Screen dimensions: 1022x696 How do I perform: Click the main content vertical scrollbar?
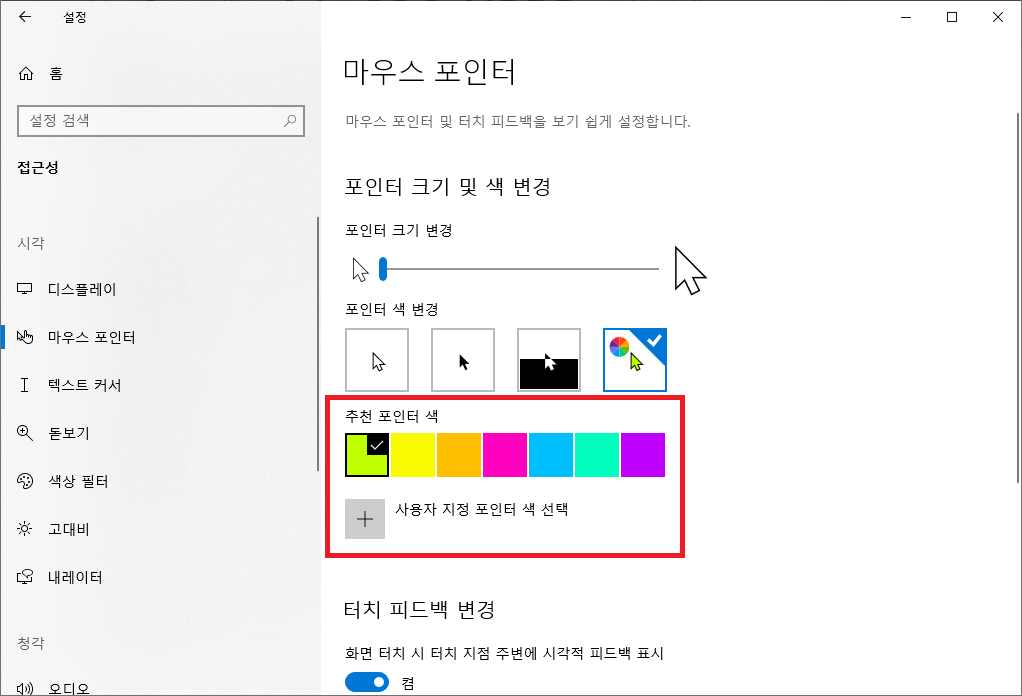click(1017, 297)
